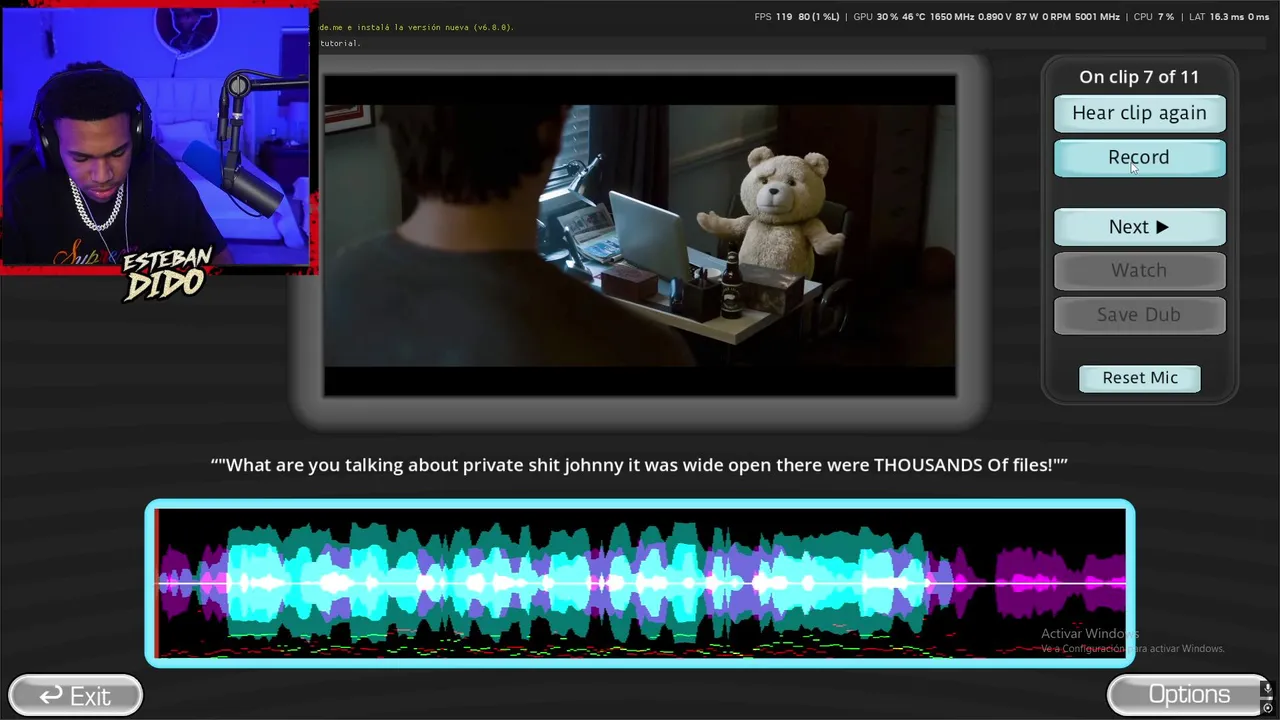Start recording with the Record button
This screenshot has height=720, width=1280.
[x=1139, y=157]
